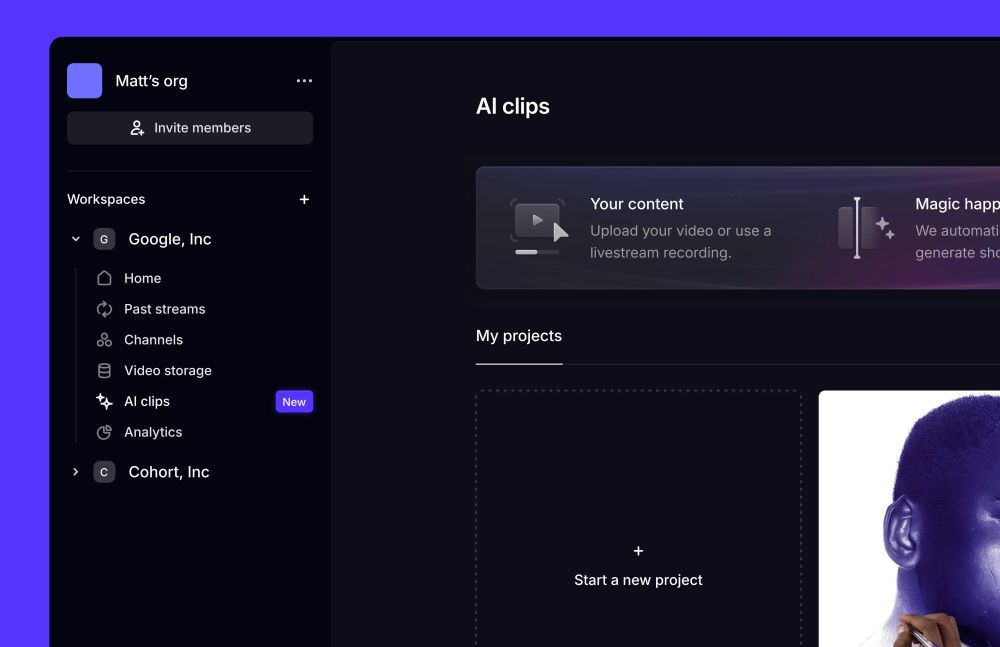
Task: Click the Your content video upload icon
Action: click(538, 227)
